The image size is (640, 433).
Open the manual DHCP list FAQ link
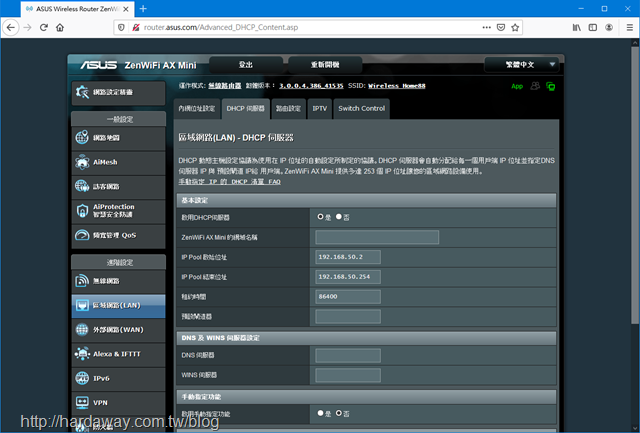229,182
